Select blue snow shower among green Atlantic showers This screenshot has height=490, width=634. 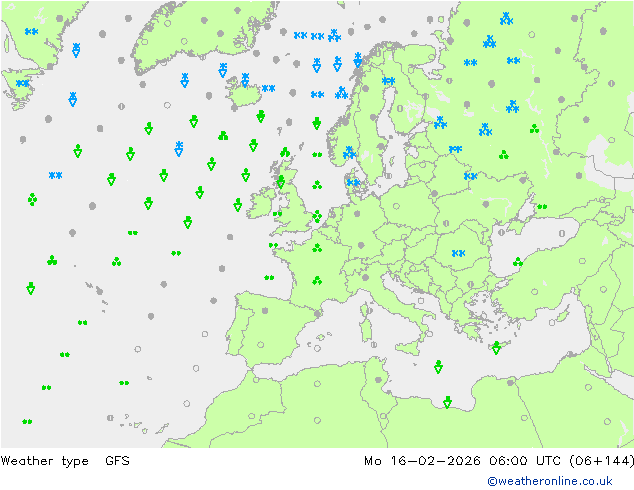(179, 148)
